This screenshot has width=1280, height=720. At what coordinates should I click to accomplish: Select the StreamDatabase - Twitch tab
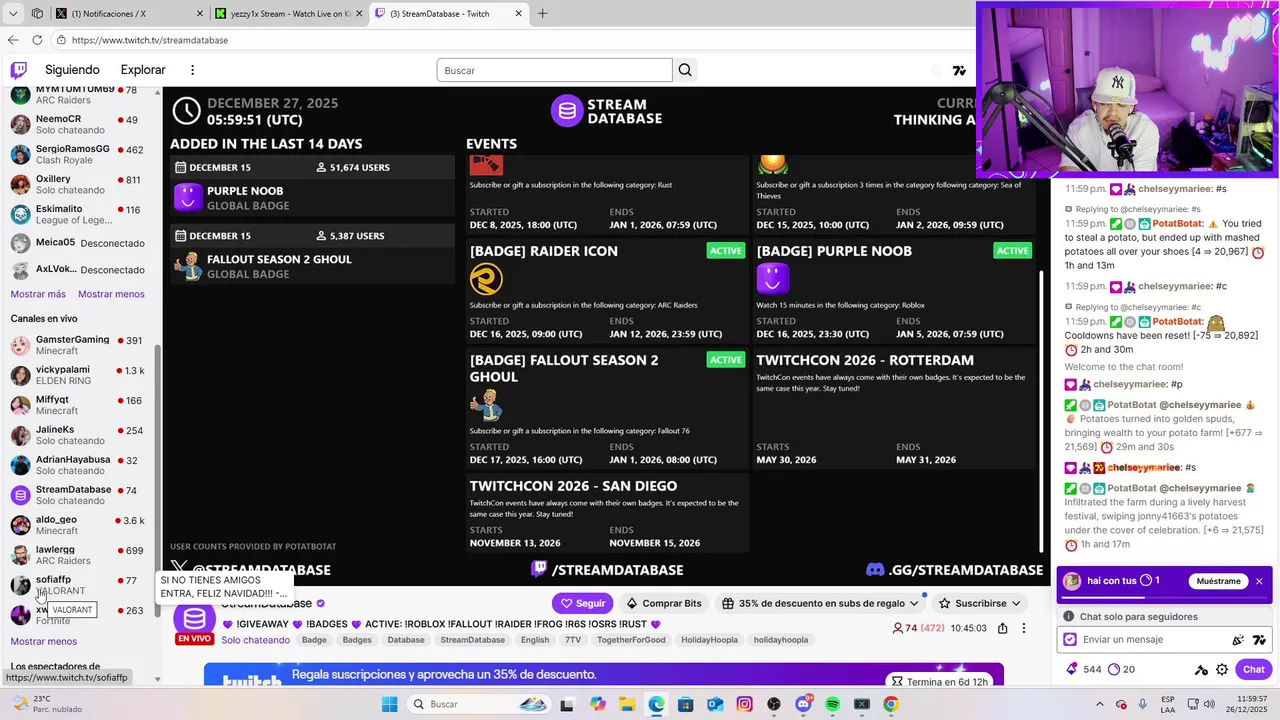450,14
